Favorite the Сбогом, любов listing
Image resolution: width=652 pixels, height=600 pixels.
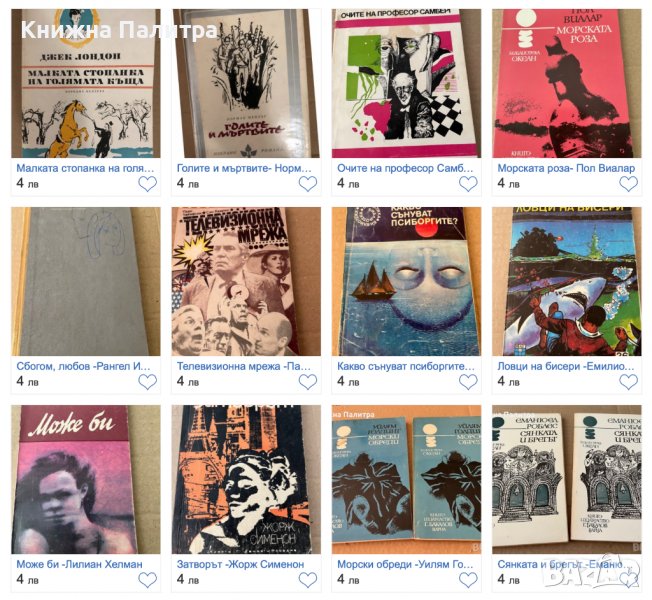[148, 382]
